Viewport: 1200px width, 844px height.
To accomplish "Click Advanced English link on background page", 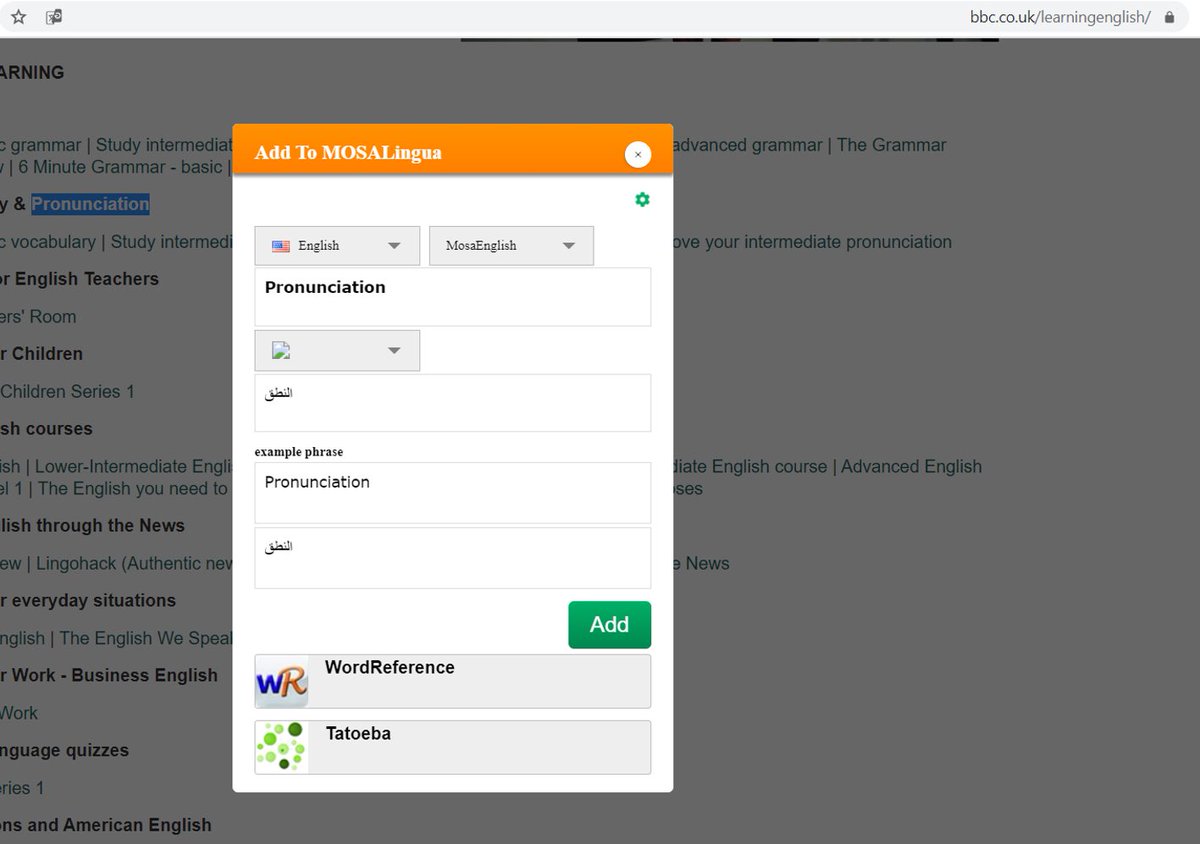I will coord(911,467).
